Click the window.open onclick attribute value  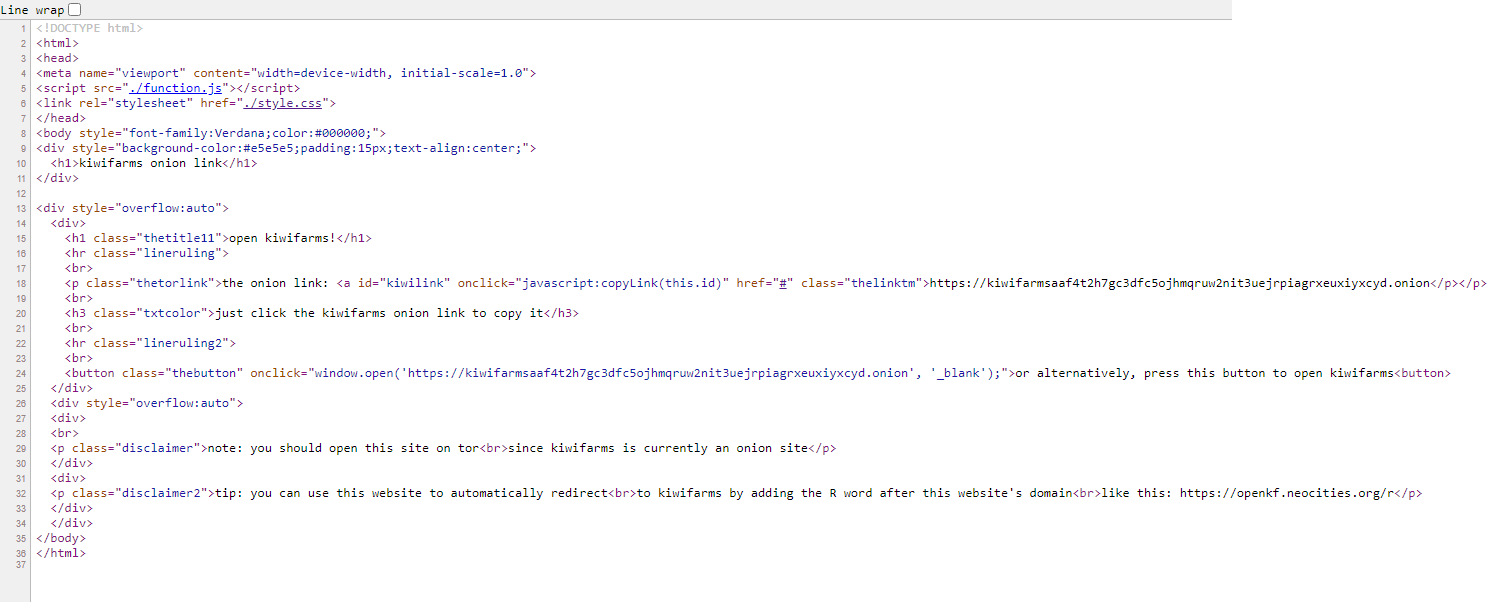coord(660,373)
